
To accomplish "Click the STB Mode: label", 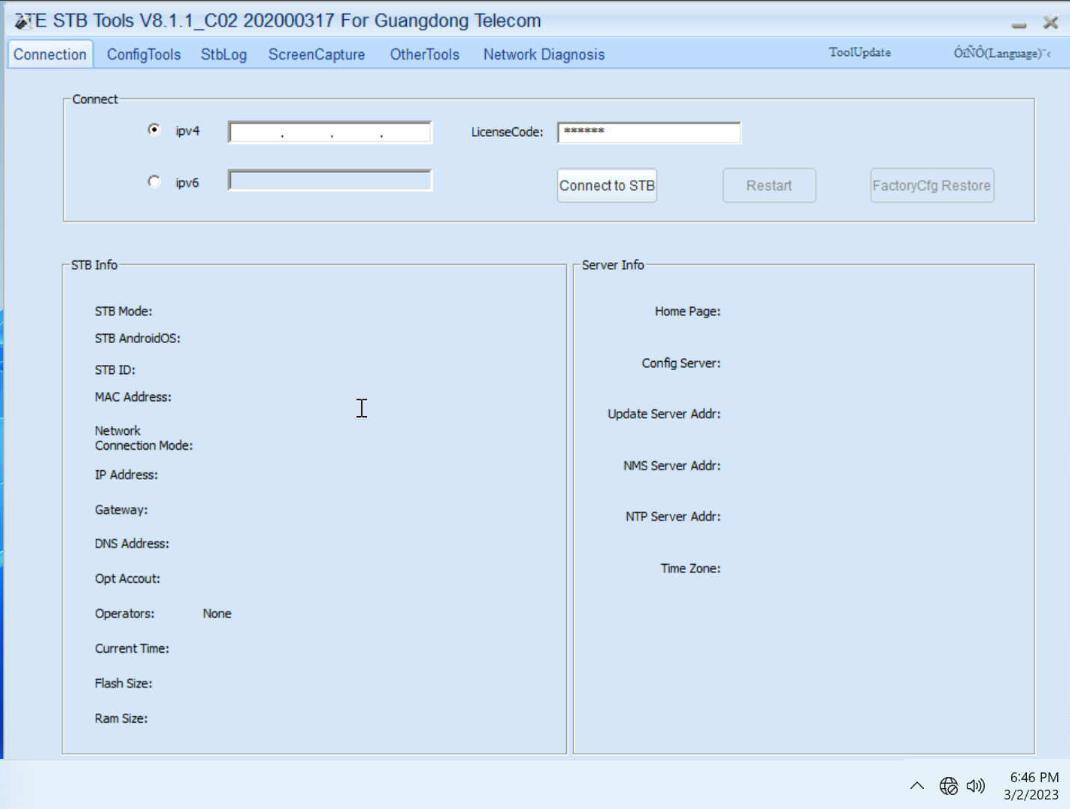I will click(x=124, y=311).
